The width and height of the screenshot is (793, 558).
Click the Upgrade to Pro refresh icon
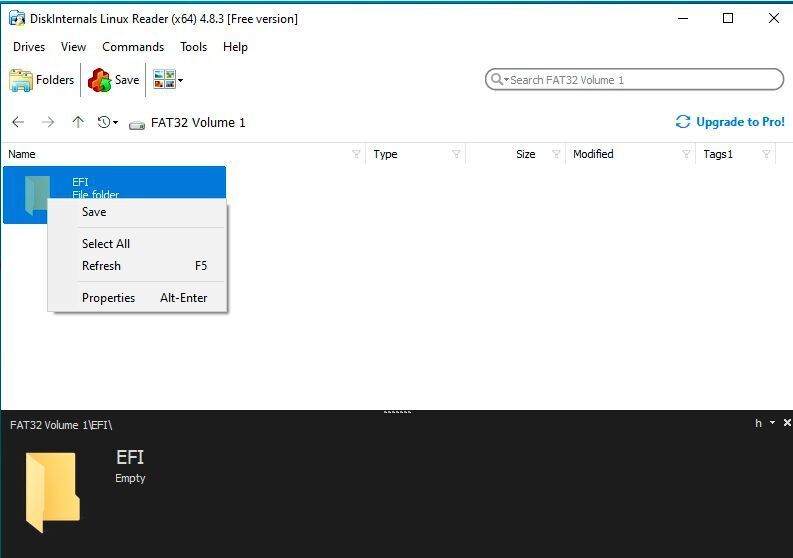point(683,121)
